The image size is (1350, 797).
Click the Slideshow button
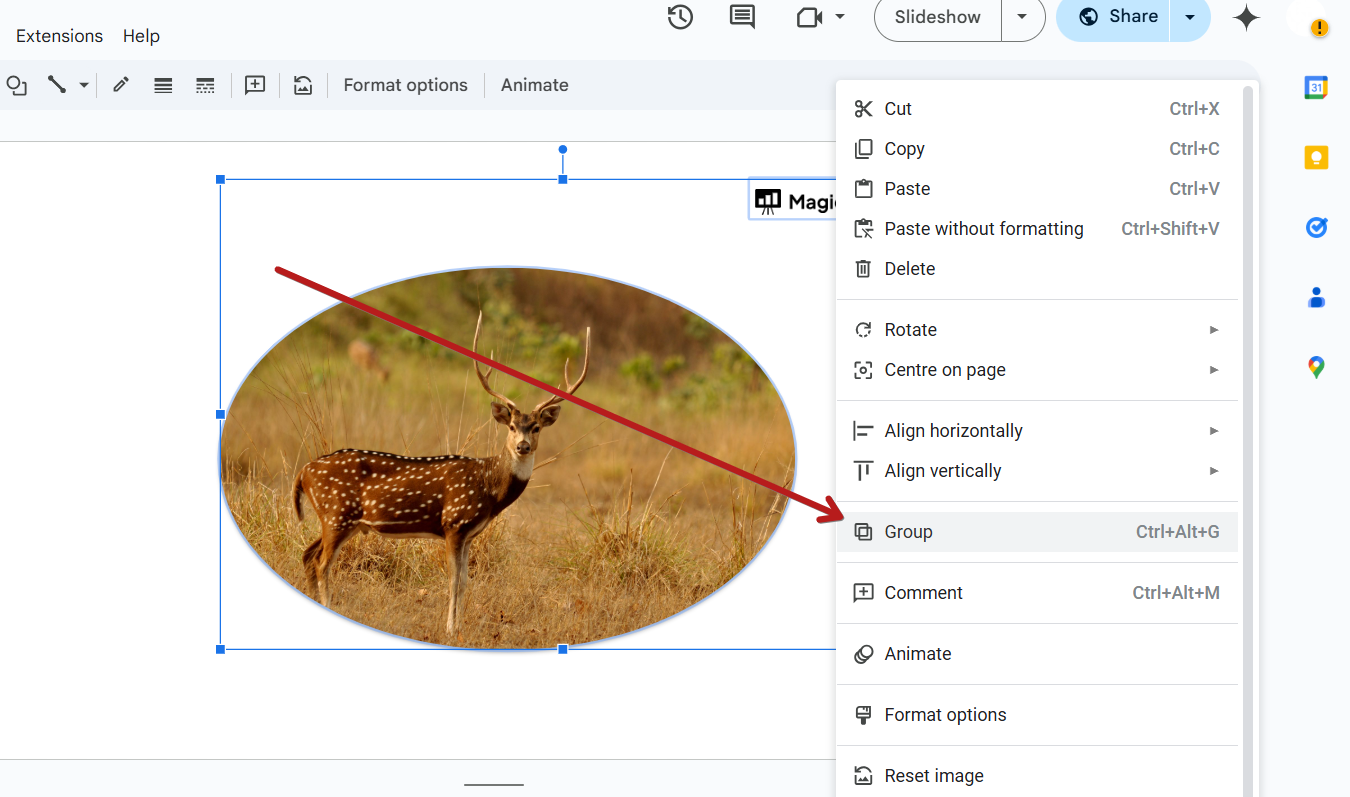[937, 17]
